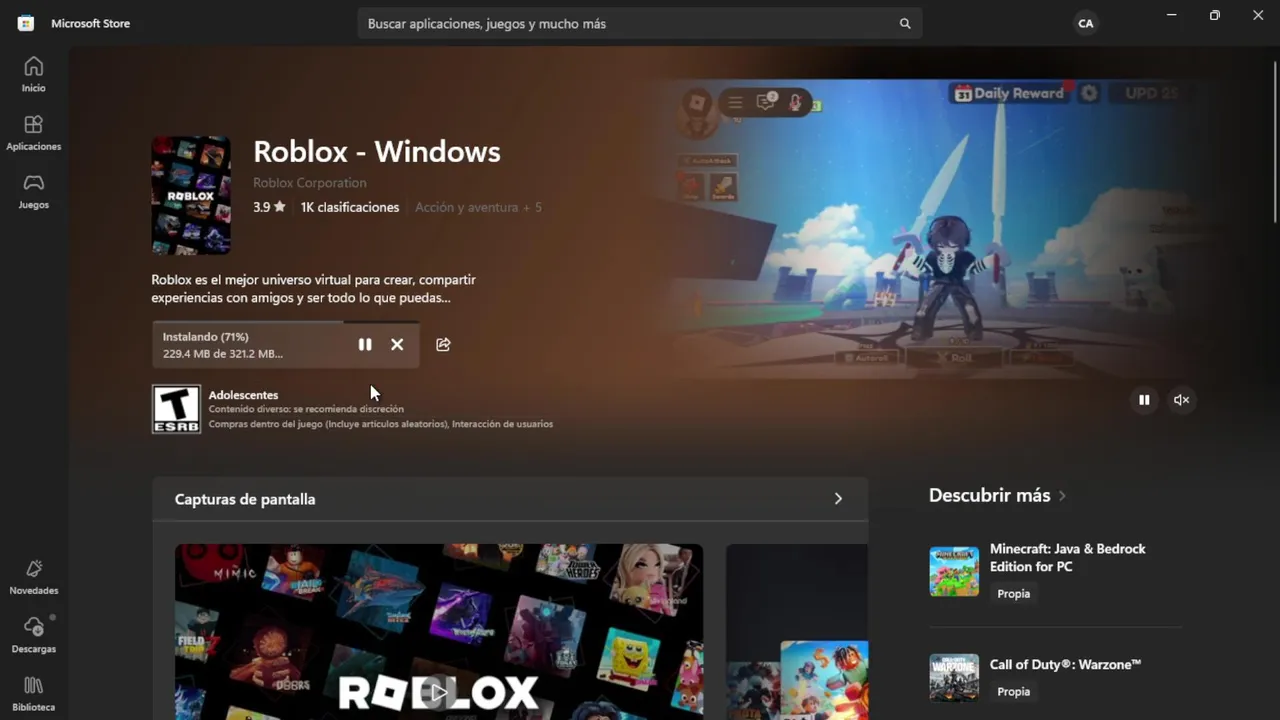Share the Roblox app page
This screenshot has width=1280, height=720.
pos(443,344)
